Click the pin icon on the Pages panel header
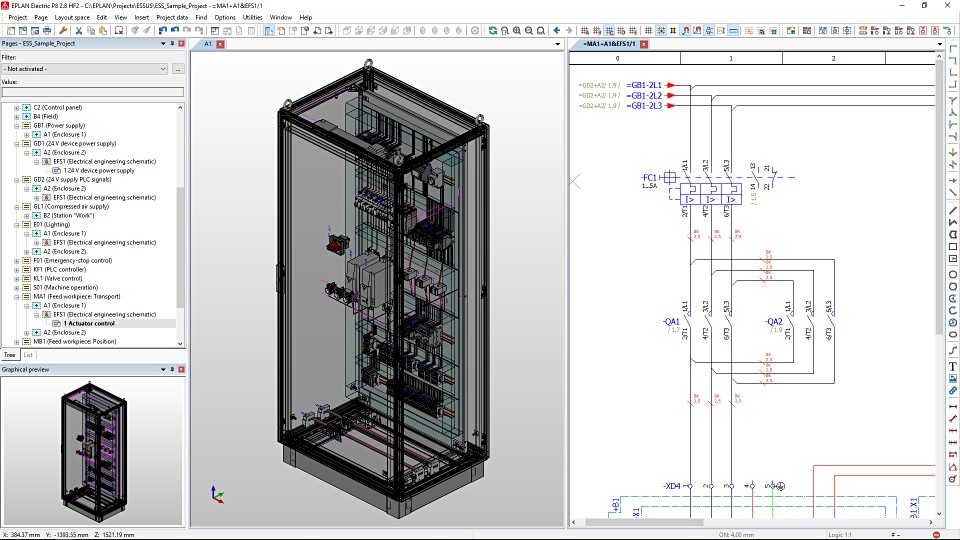Viewport: 960px width, 540px height. click(x=172, y=43)
